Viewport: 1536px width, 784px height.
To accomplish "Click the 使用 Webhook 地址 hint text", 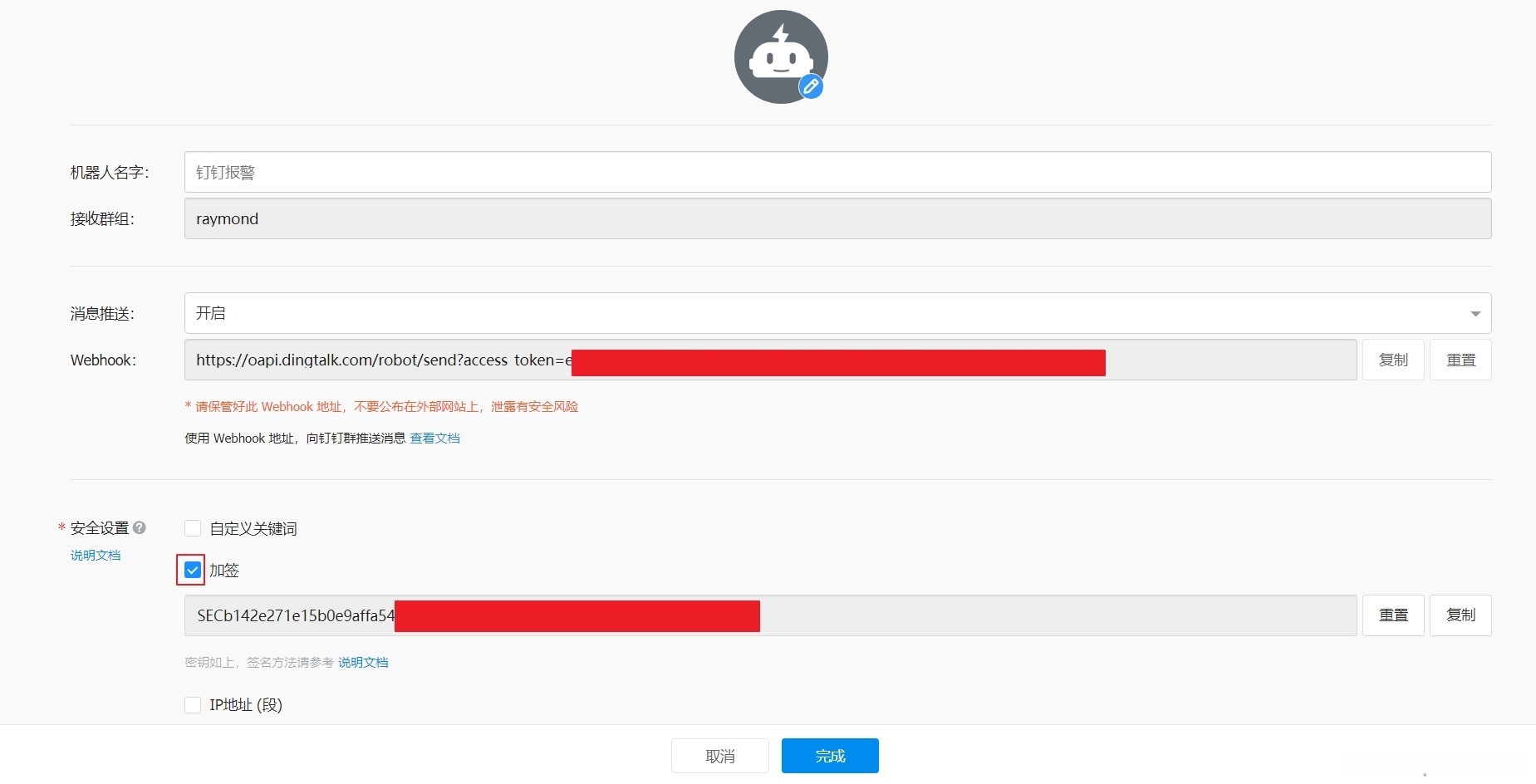I will coord(295,439).
